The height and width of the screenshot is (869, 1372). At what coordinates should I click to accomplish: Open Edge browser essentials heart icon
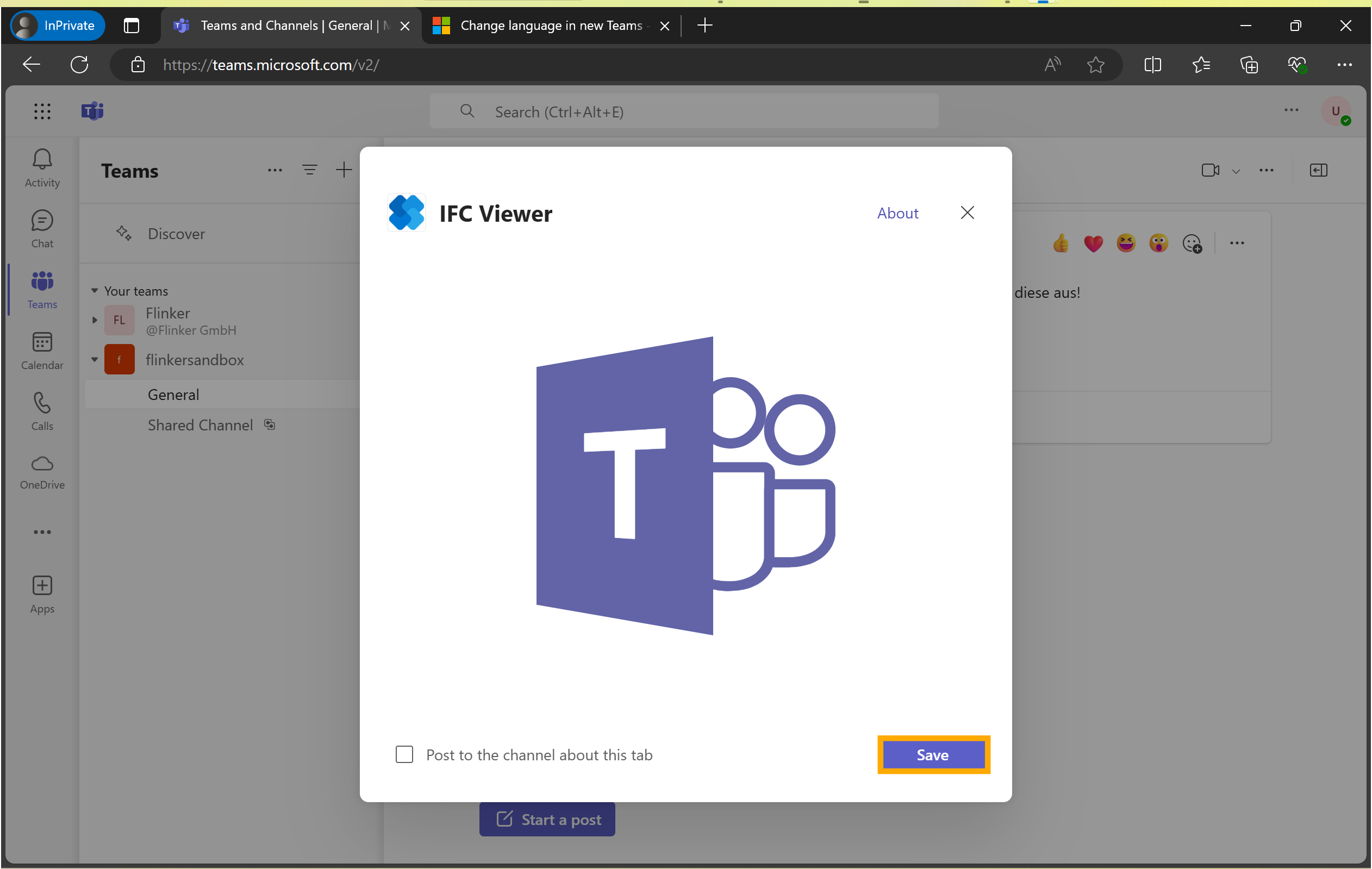pos(1298,65)
